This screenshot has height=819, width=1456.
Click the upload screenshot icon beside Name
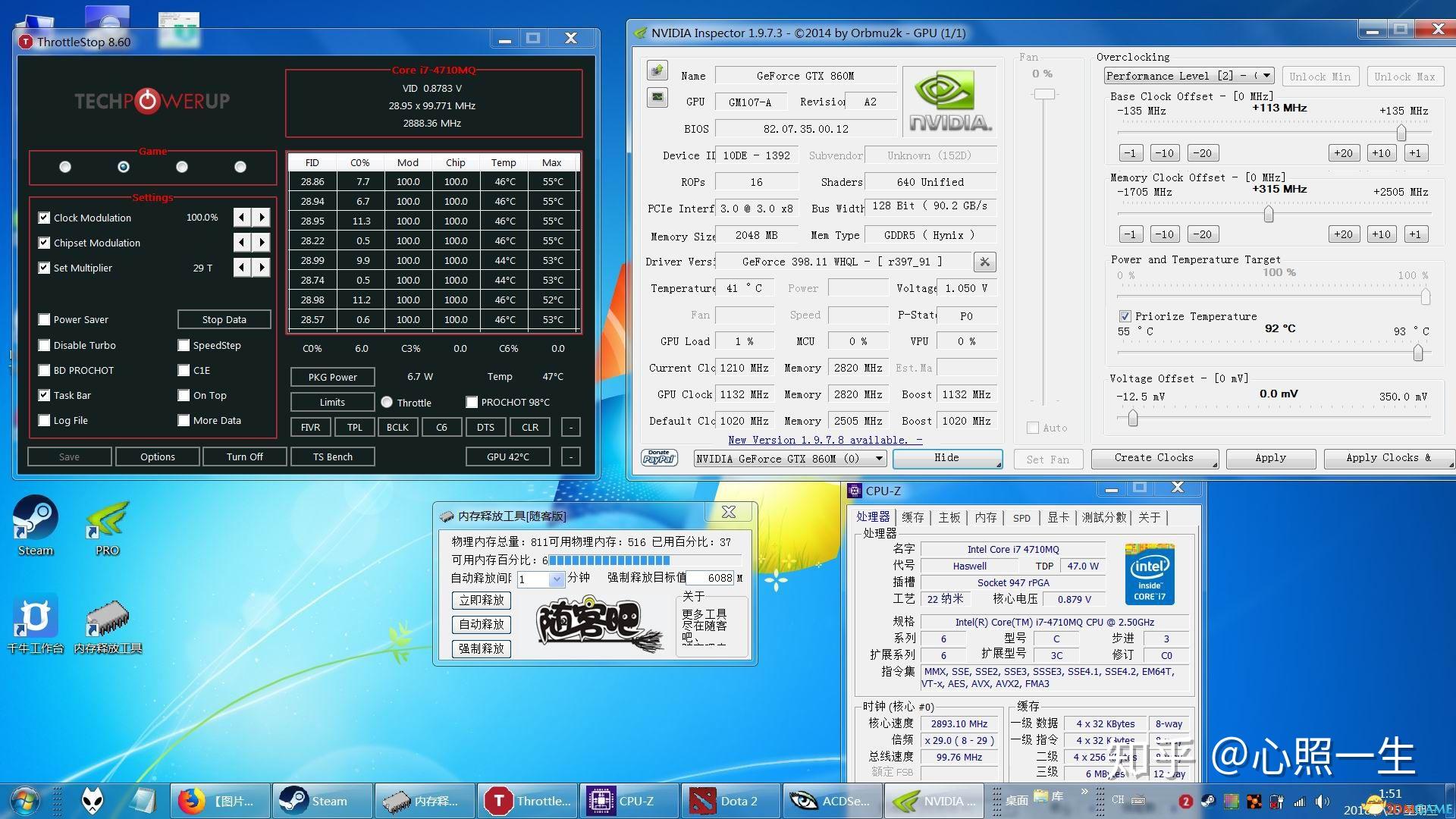(657, 71)
